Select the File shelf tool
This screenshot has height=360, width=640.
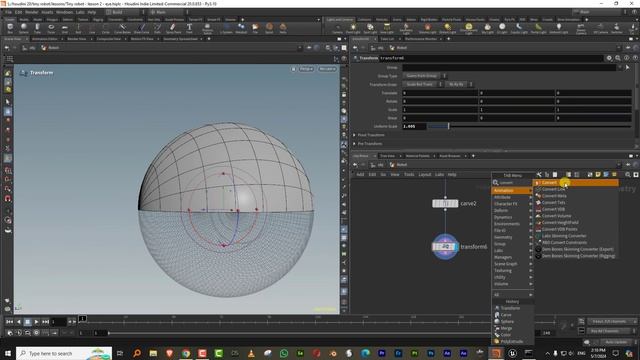(255, 28)
